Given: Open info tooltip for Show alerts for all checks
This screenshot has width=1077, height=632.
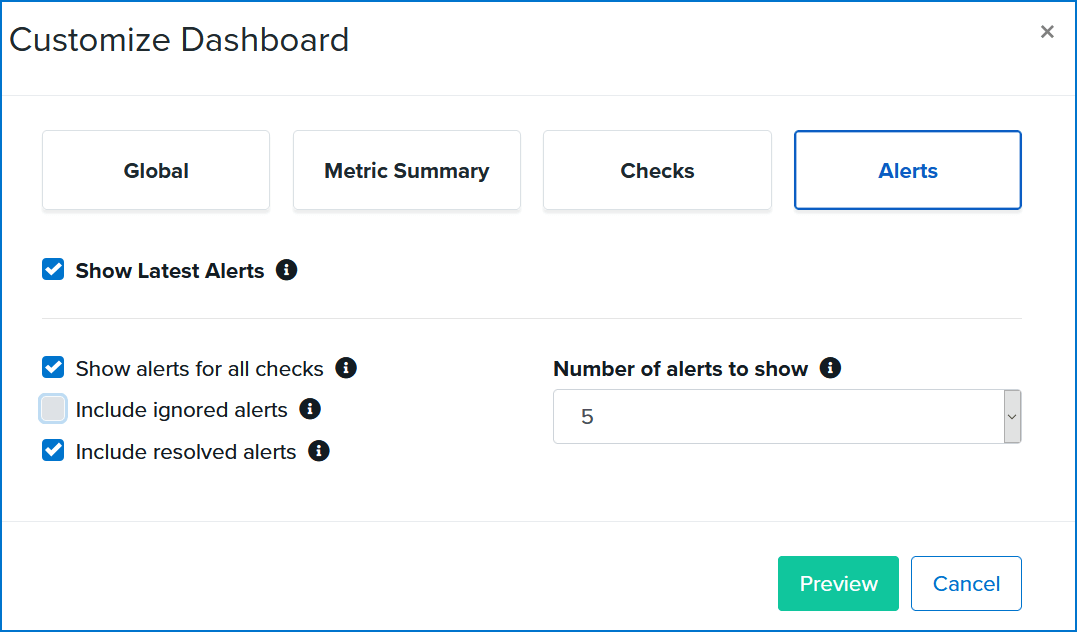Looking at the screenshot, I should (x=346, y=368).
